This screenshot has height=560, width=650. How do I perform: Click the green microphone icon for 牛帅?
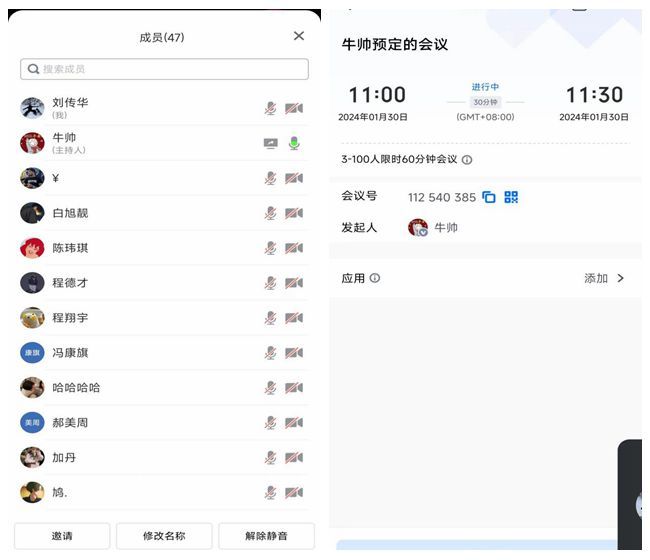(294, 143)
